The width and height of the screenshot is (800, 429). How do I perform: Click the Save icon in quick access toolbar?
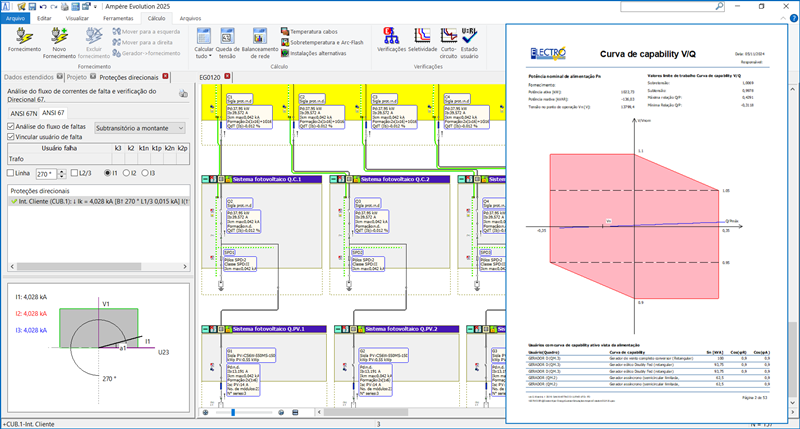(32, 7)
